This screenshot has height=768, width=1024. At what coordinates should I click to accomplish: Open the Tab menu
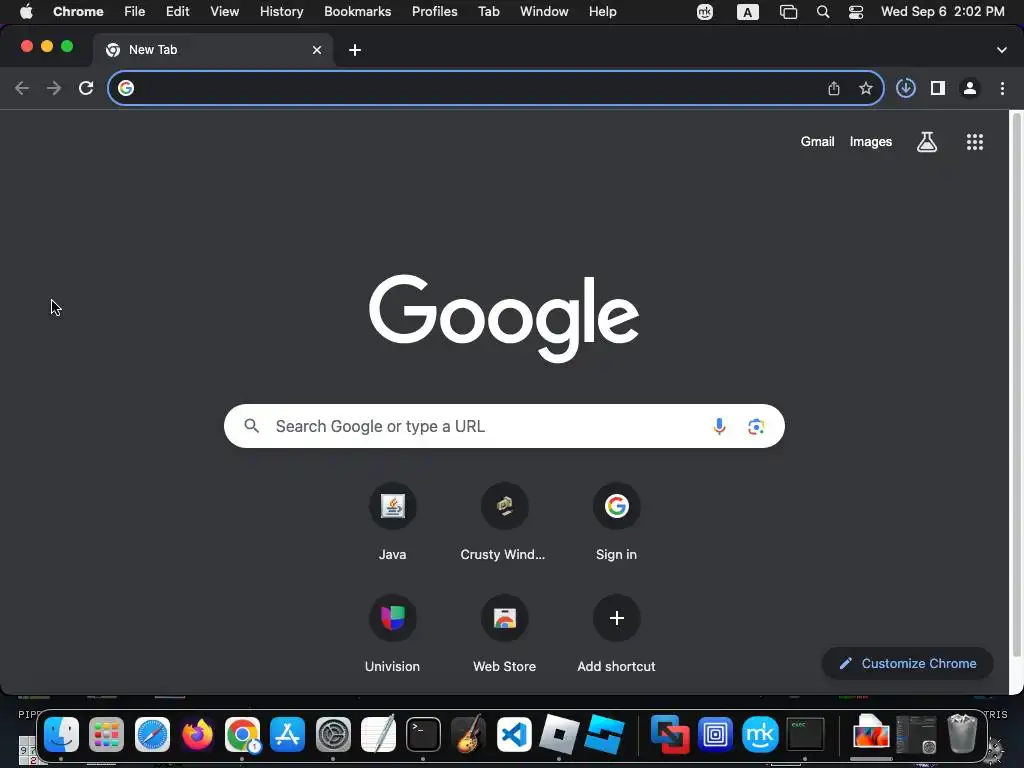488,12
